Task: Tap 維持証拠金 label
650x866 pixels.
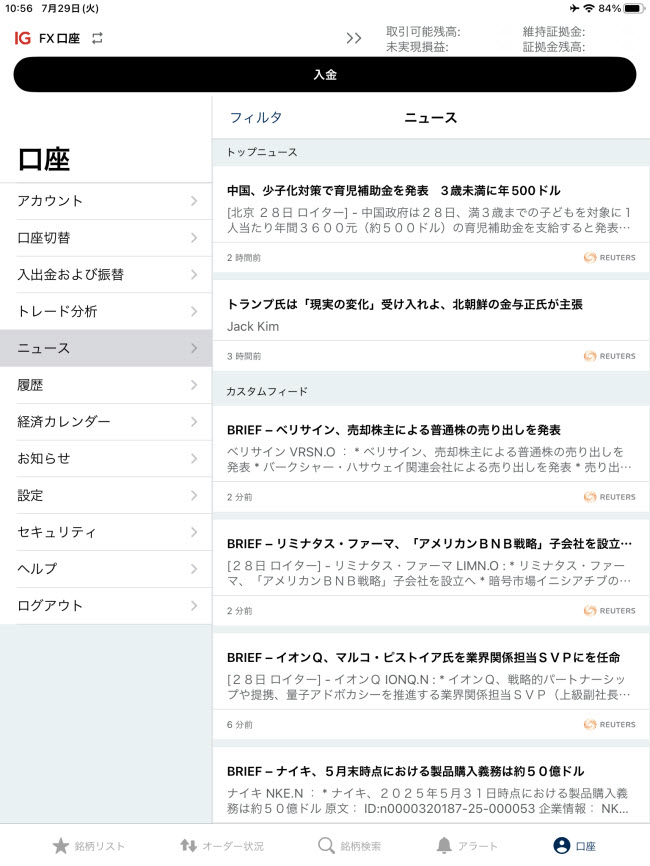Action: point(554,32)
